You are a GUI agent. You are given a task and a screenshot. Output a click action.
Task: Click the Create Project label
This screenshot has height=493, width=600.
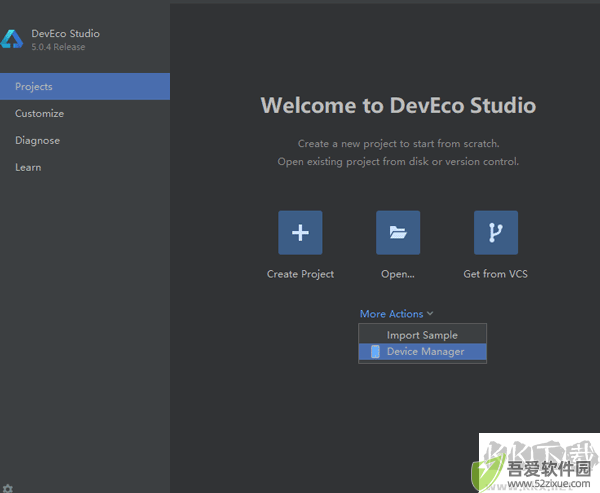tap(300, 274)
